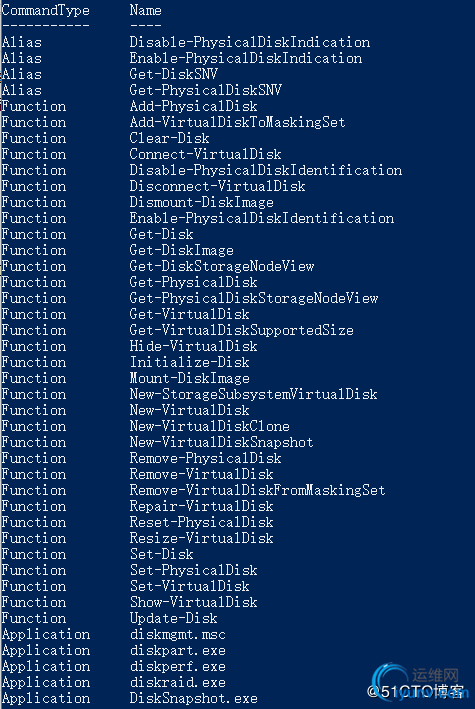Click New-StorageSubsystemVirtualDisk entry
Image resolution: width=475 pixels, height=709 pixels.
point(253,394)
